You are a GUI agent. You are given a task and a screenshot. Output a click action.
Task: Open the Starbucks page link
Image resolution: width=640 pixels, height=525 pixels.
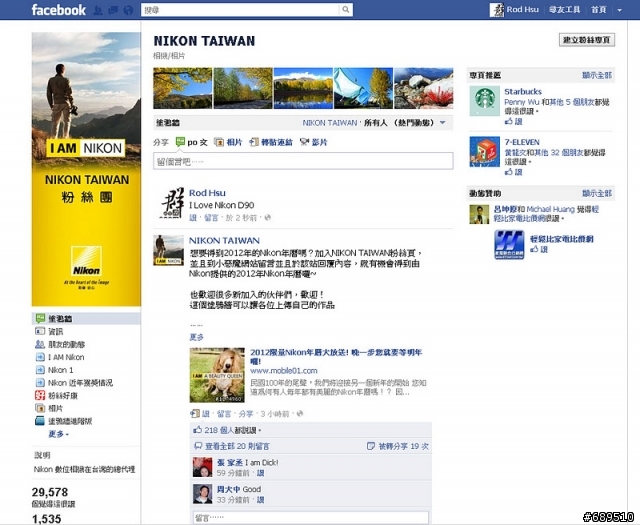523,91
